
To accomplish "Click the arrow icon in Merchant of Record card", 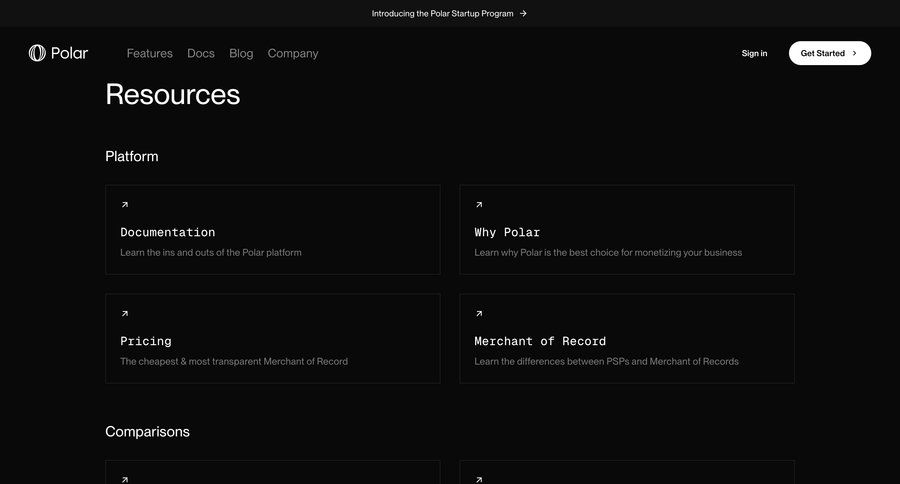I will click(x=479, y=313).
